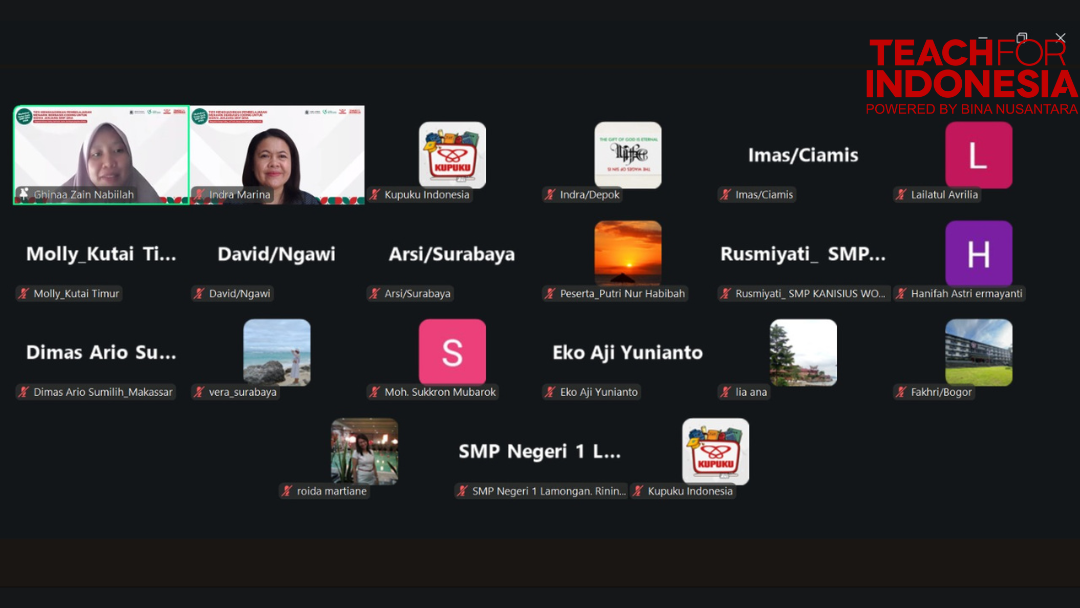Click the muted mic icon beside Indra Marina

point(200,195)
